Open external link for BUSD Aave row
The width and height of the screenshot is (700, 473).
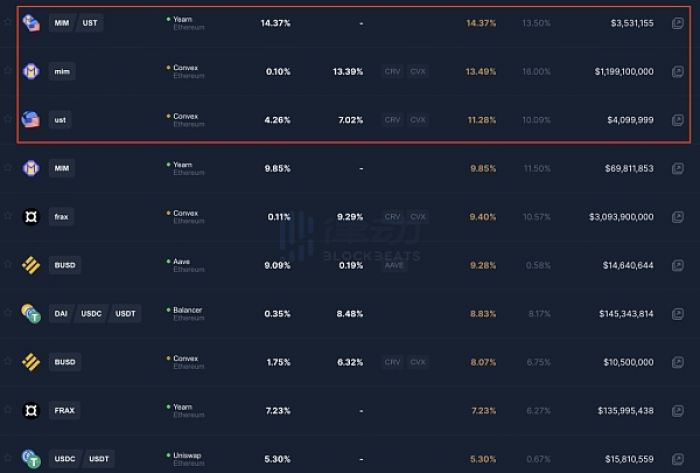(x=677, y=266)
